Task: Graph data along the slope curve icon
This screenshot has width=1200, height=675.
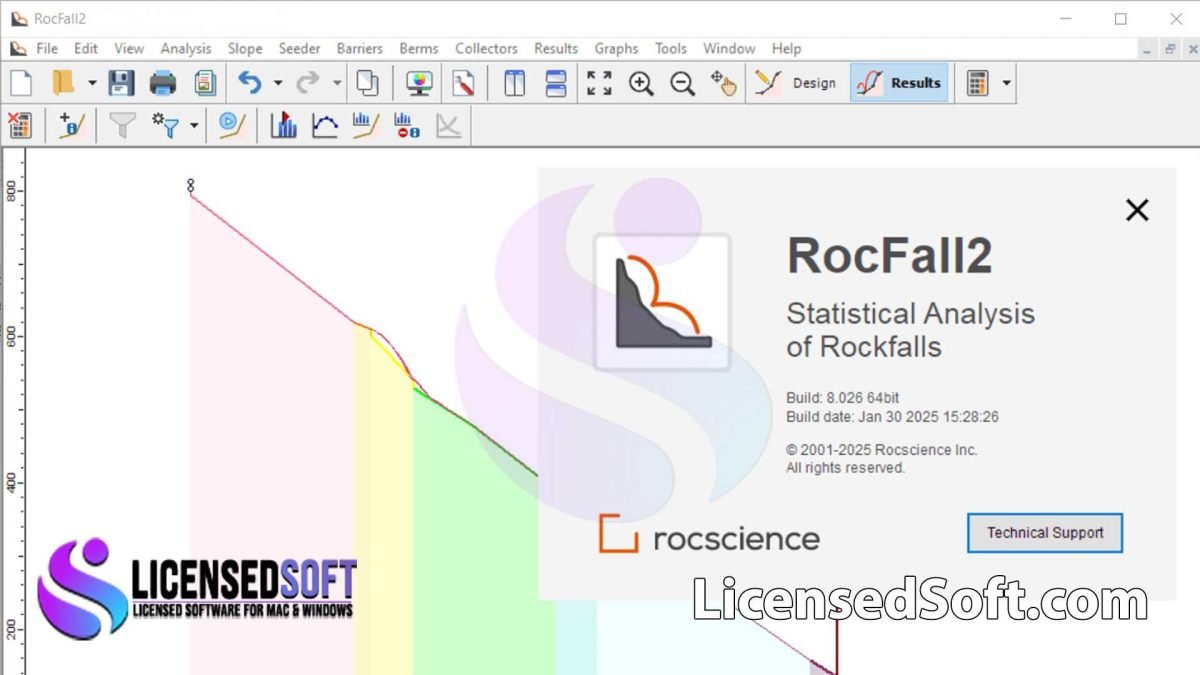Action: tap(325, 125)
